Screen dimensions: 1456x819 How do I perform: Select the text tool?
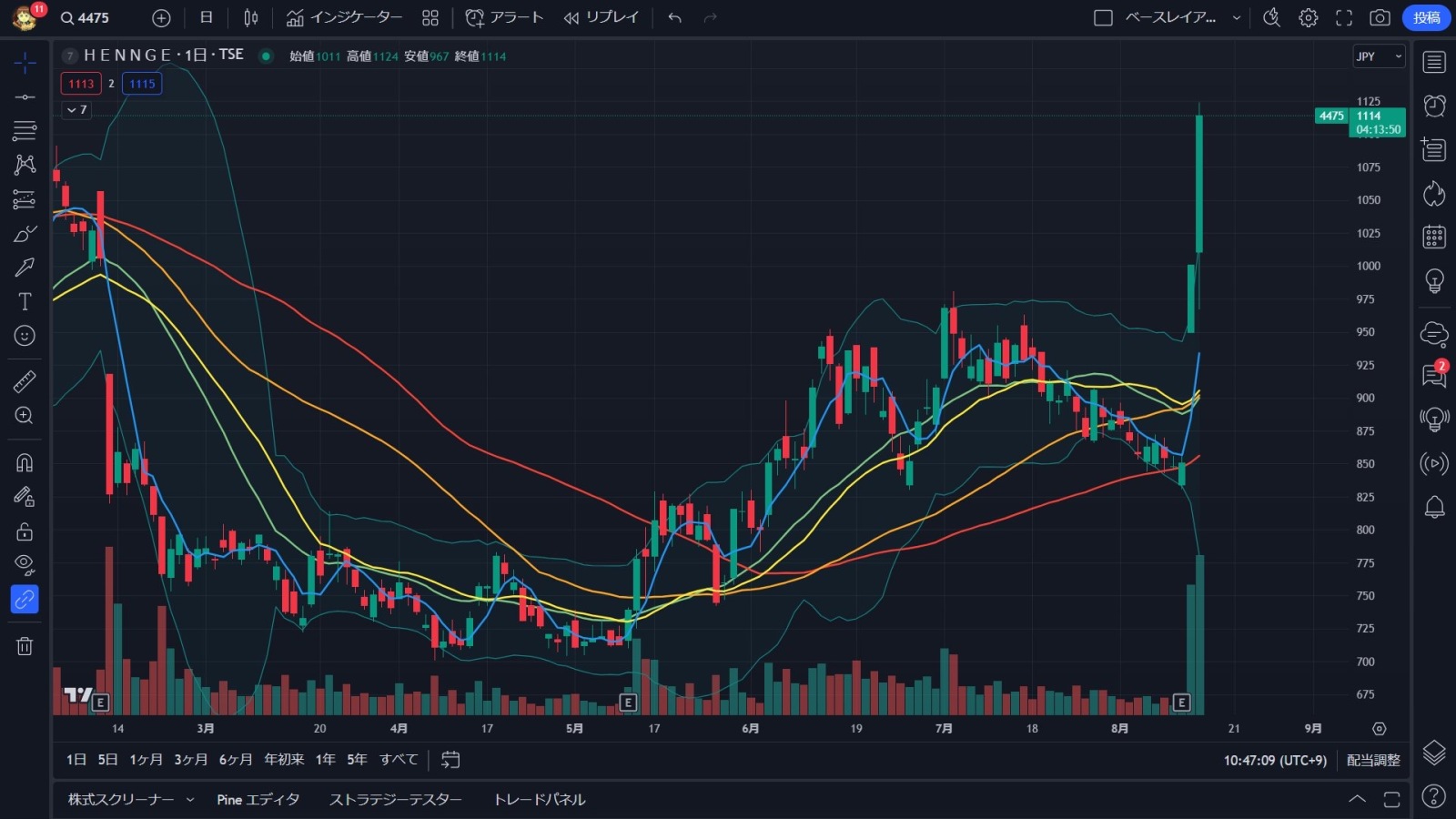25,301
